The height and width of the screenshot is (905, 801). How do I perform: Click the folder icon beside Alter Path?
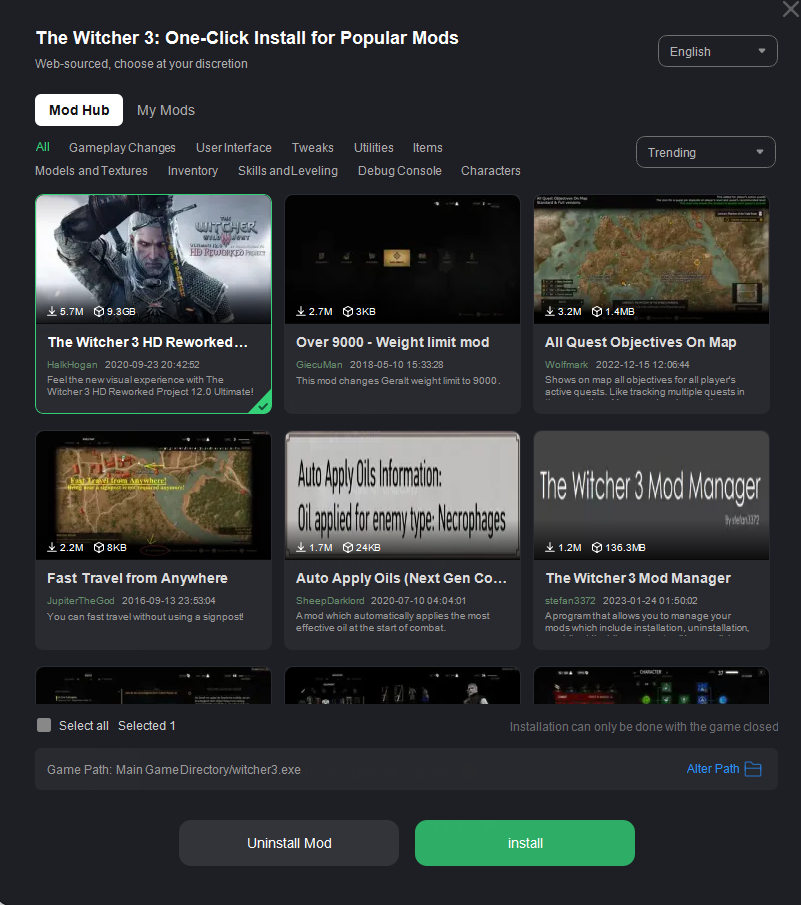(x=753, y=769)
